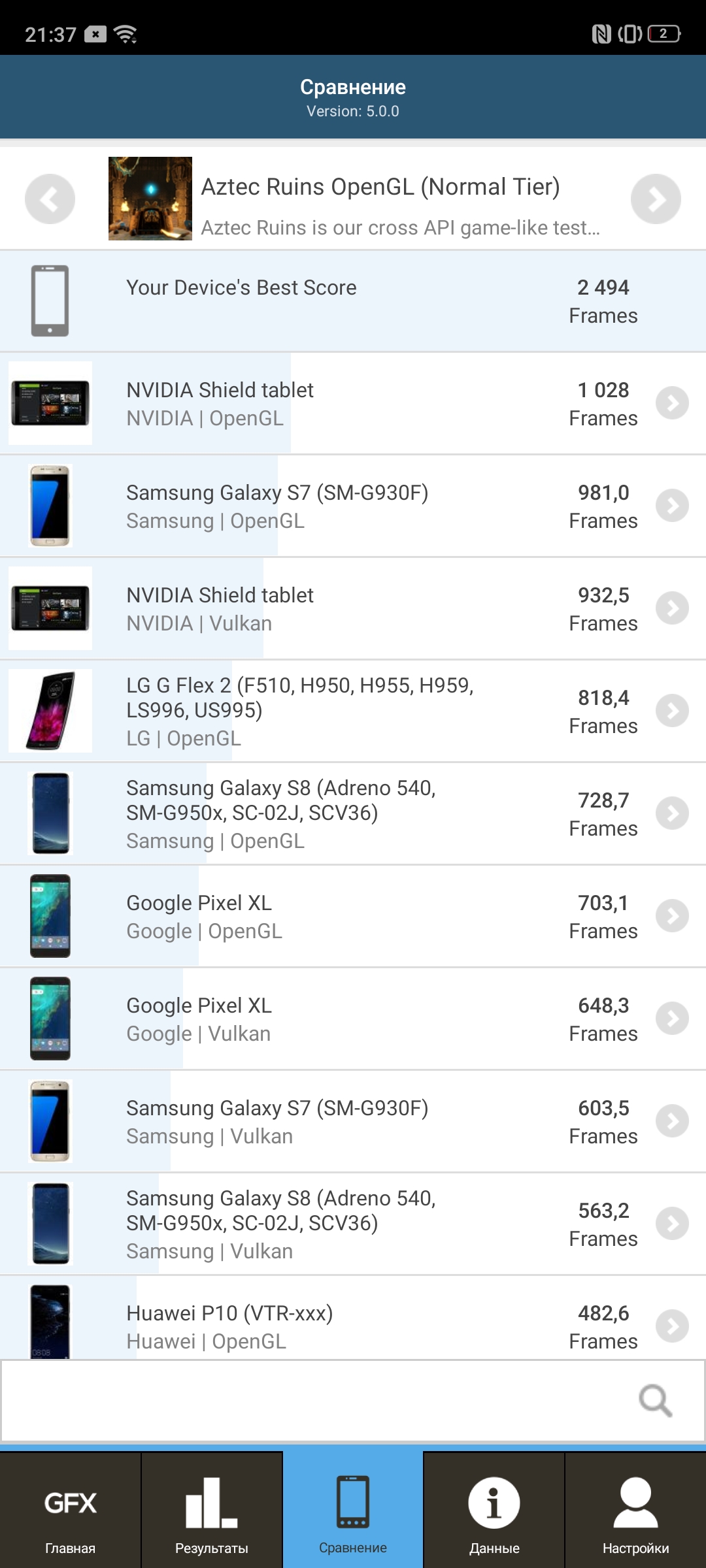
Task: Tap Your Device's Best Score phone icon
Action: [x=50, y=301]
